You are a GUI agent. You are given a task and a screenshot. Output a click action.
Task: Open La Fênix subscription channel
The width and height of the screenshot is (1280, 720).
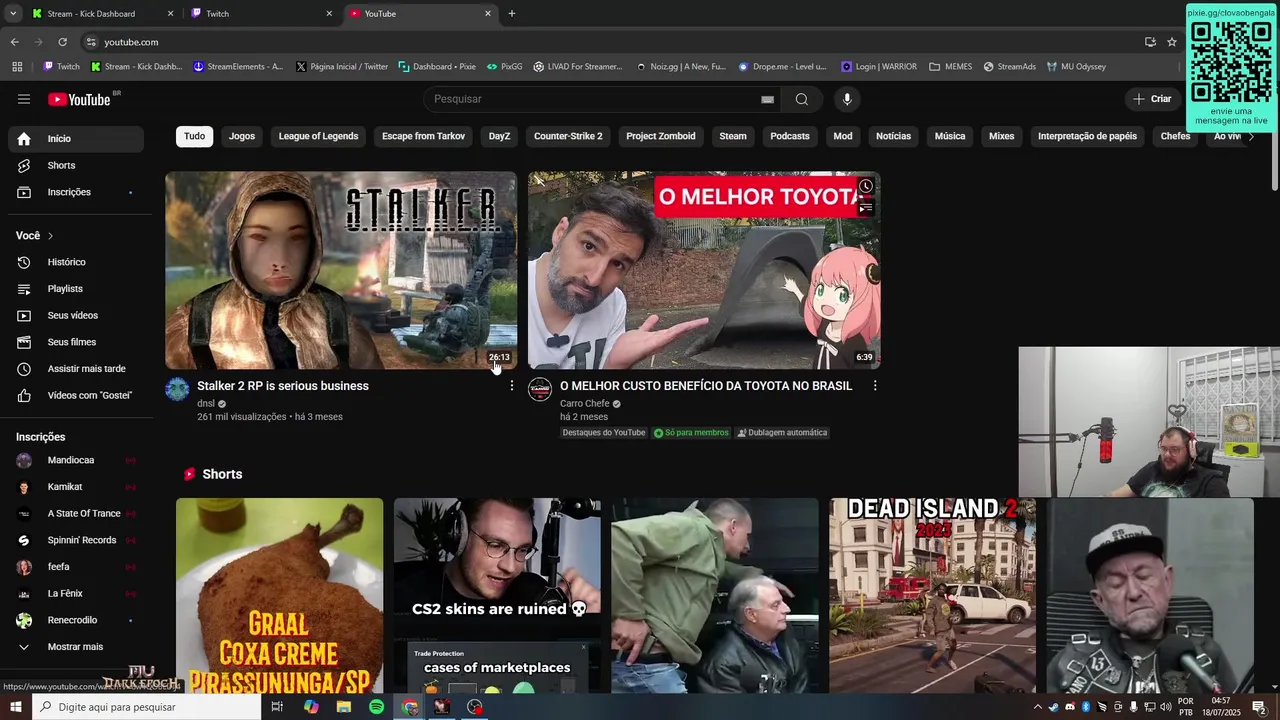pyautogui.click(x=76, y=594)
